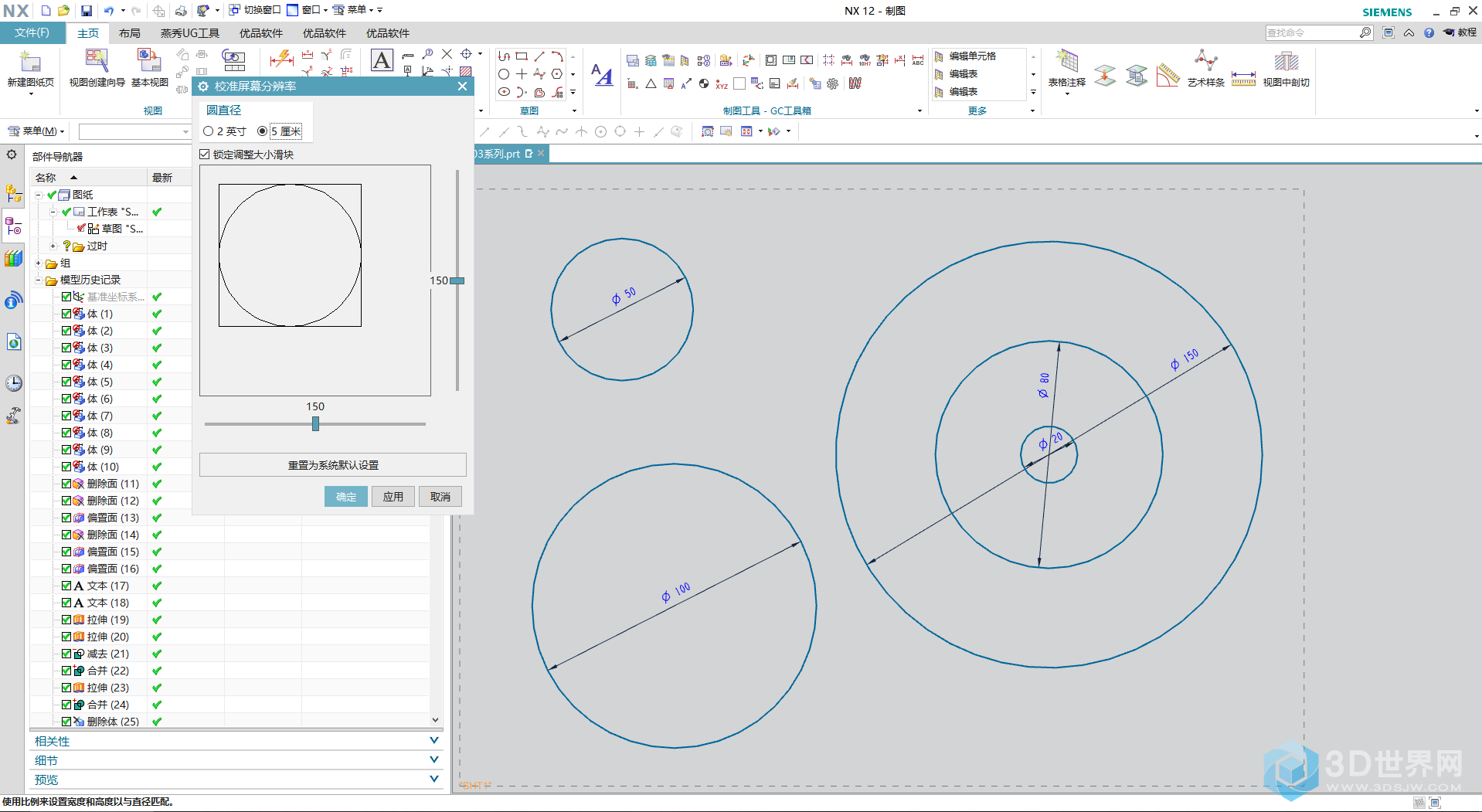Click the large text style 'AA' icon
1482x812 pixels.
602,75
